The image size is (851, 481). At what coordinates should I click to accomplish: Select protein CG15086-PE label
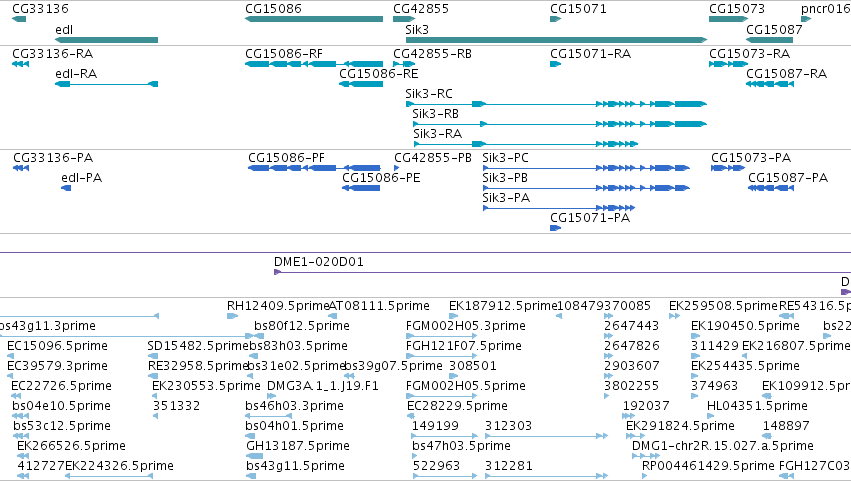tap(381, 178)
